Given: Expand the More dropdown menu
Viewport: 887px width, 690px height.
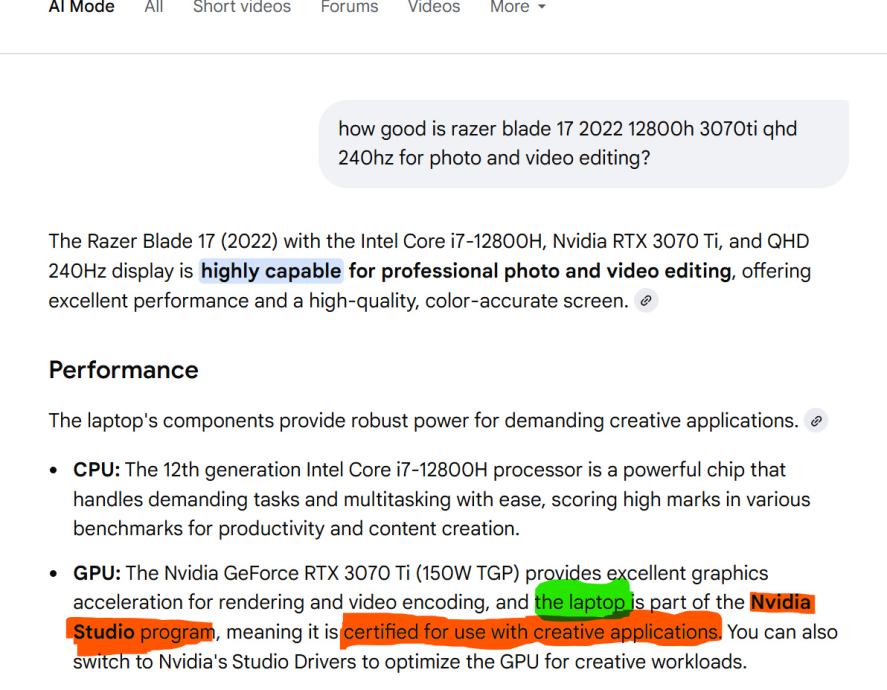Looking at the screenshot, I should pos(518,7).
